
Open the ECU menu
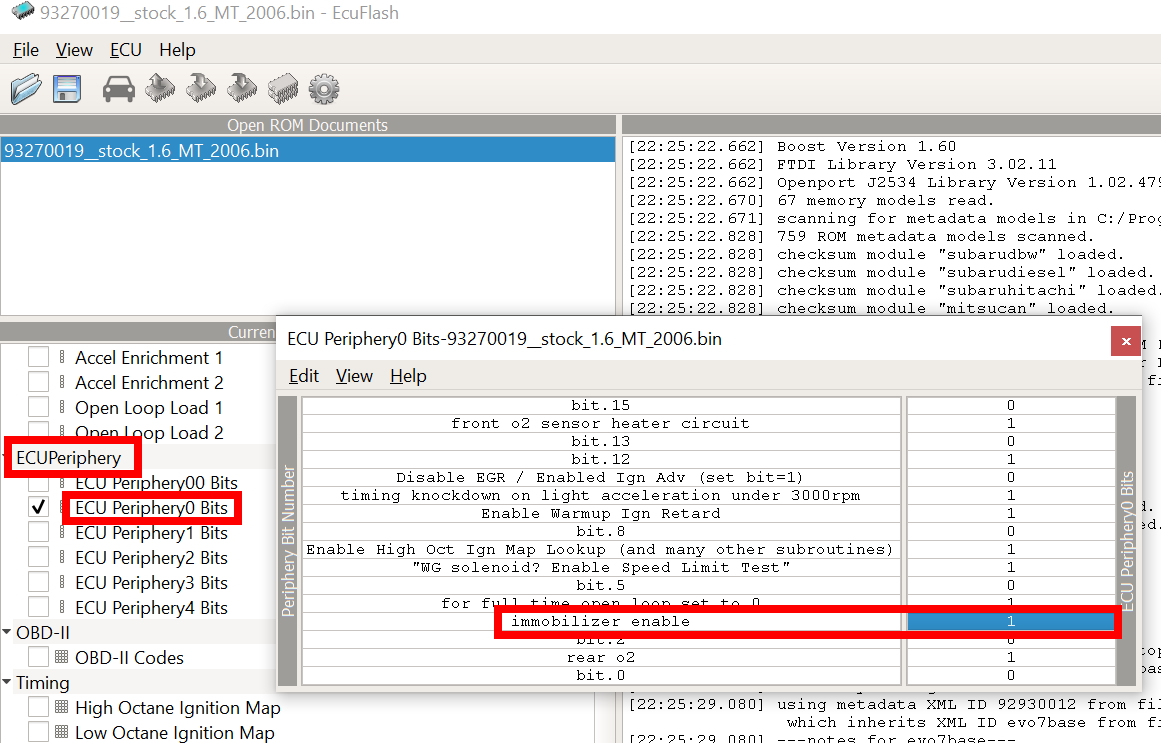click(126, 50)
